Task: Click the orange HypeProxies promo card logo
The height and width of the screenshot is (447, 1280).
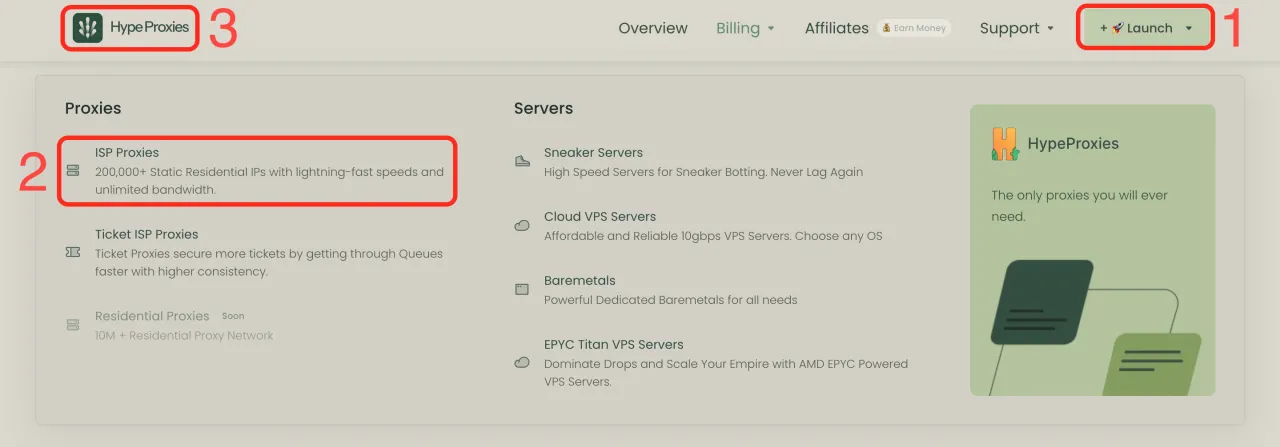Action: (x=1004, y=144)
